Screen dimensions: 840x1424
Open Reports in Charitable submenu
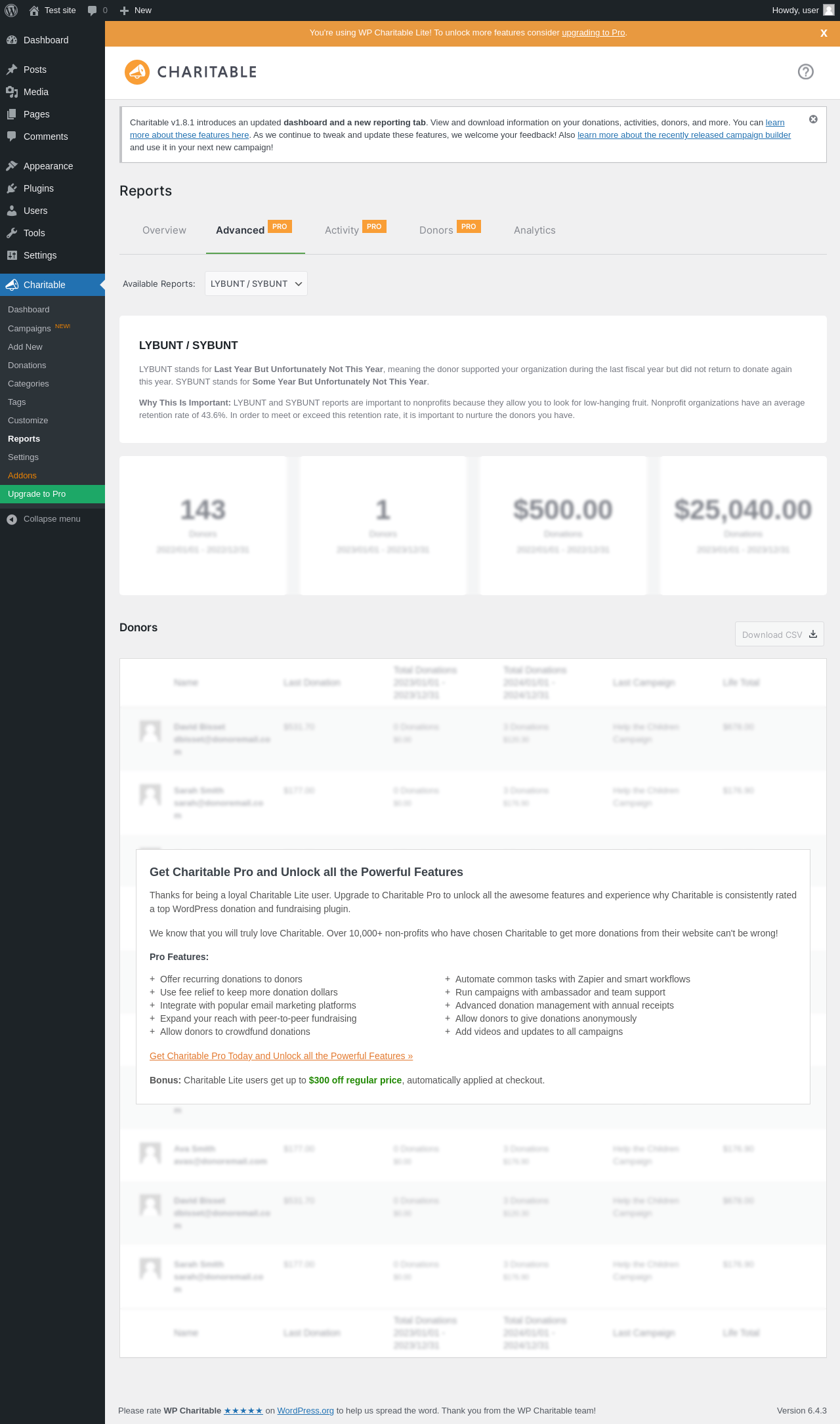point(52,438)
